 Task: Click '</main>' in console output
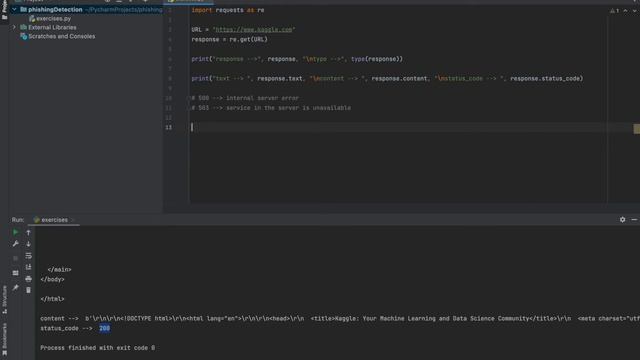(x=59, y=269)
